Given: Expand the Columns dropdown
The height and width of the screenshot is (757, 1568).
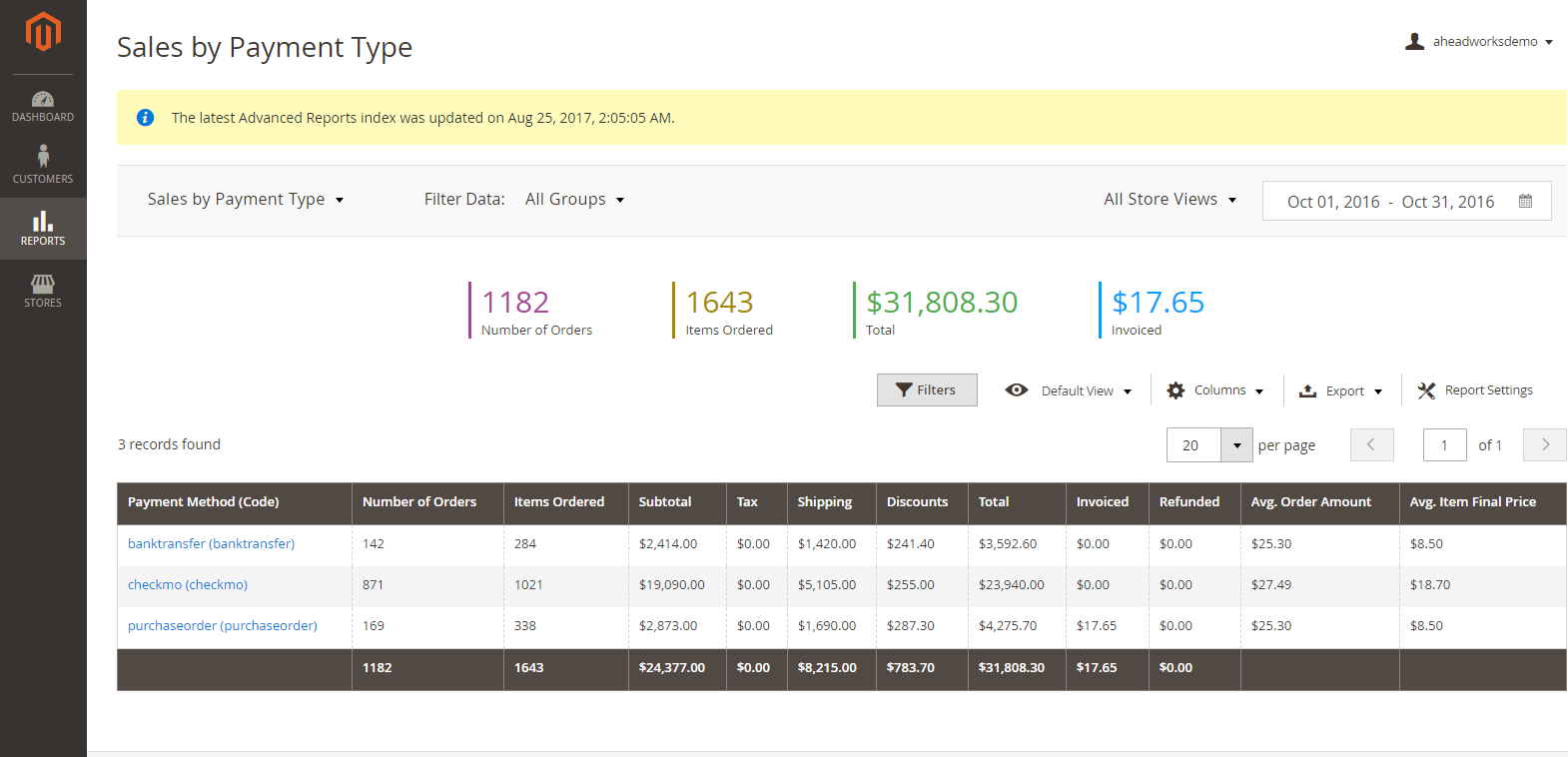Looking at the screenshot, I should [x=1214, y=390].
